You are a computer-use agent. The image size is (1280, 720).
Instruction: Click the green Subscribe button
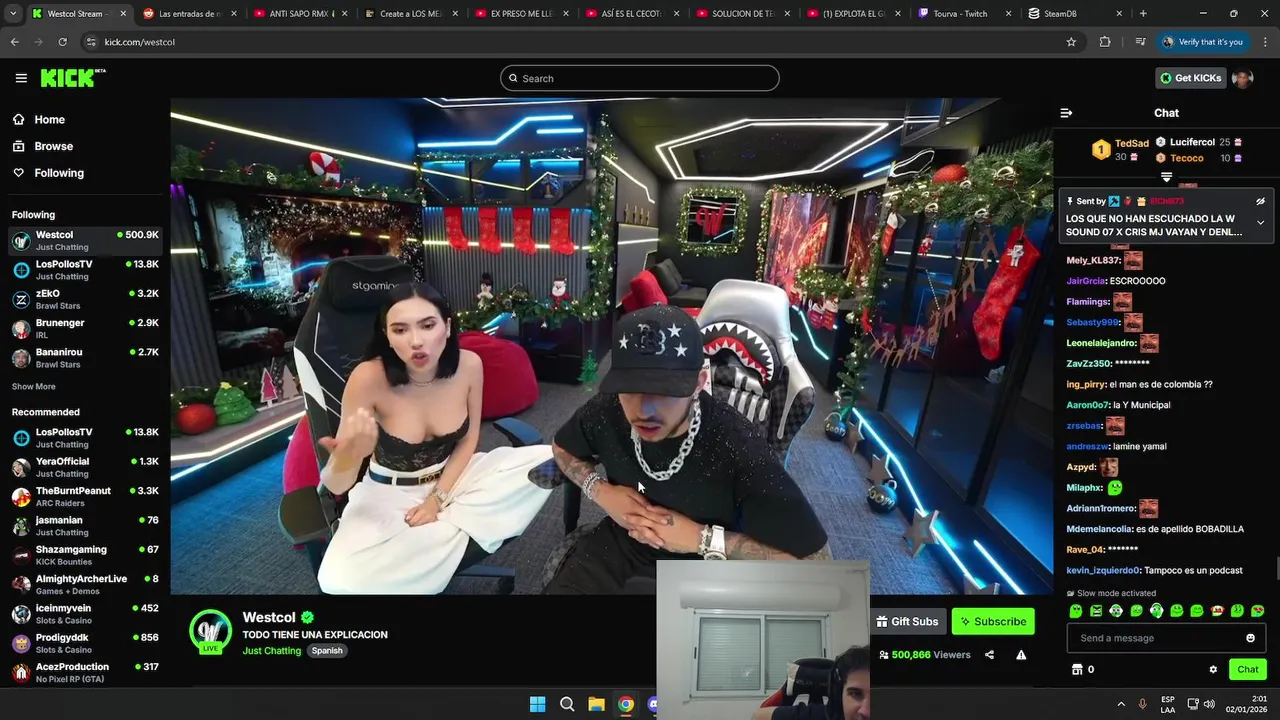[x=993, y=621]
